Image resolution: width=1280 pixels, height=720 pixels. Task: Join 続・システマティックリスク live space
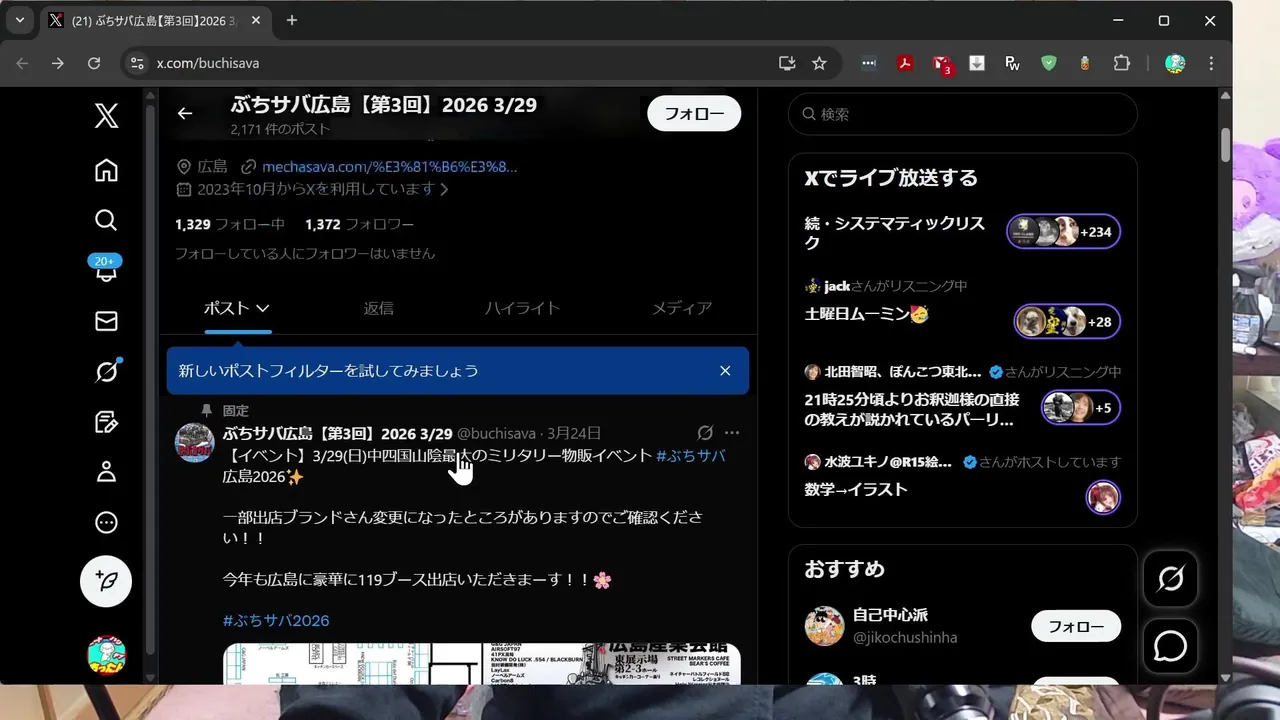(x=962, y=232)
